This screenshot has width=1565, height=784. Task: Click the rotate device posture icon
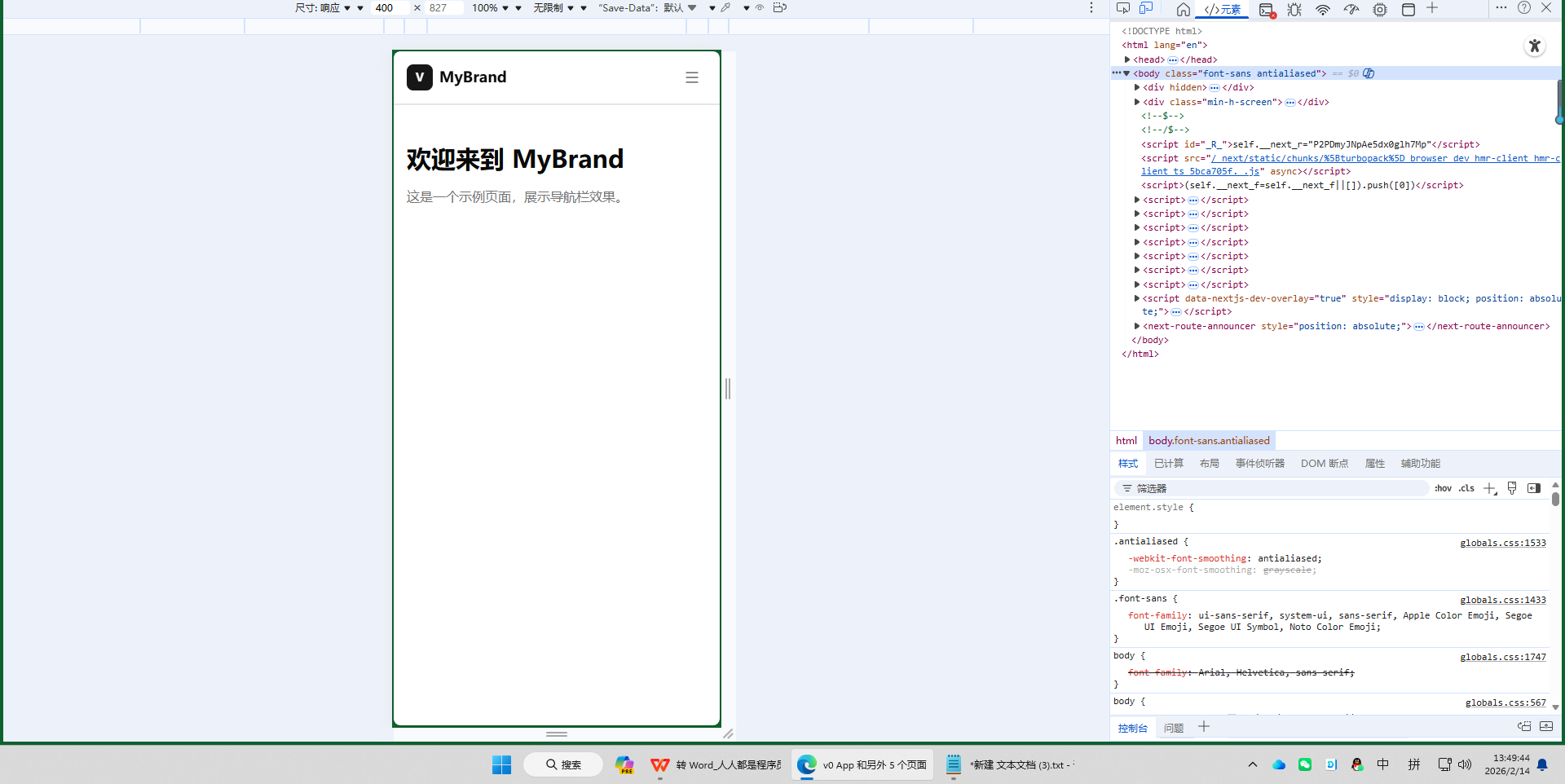point(780,7)
